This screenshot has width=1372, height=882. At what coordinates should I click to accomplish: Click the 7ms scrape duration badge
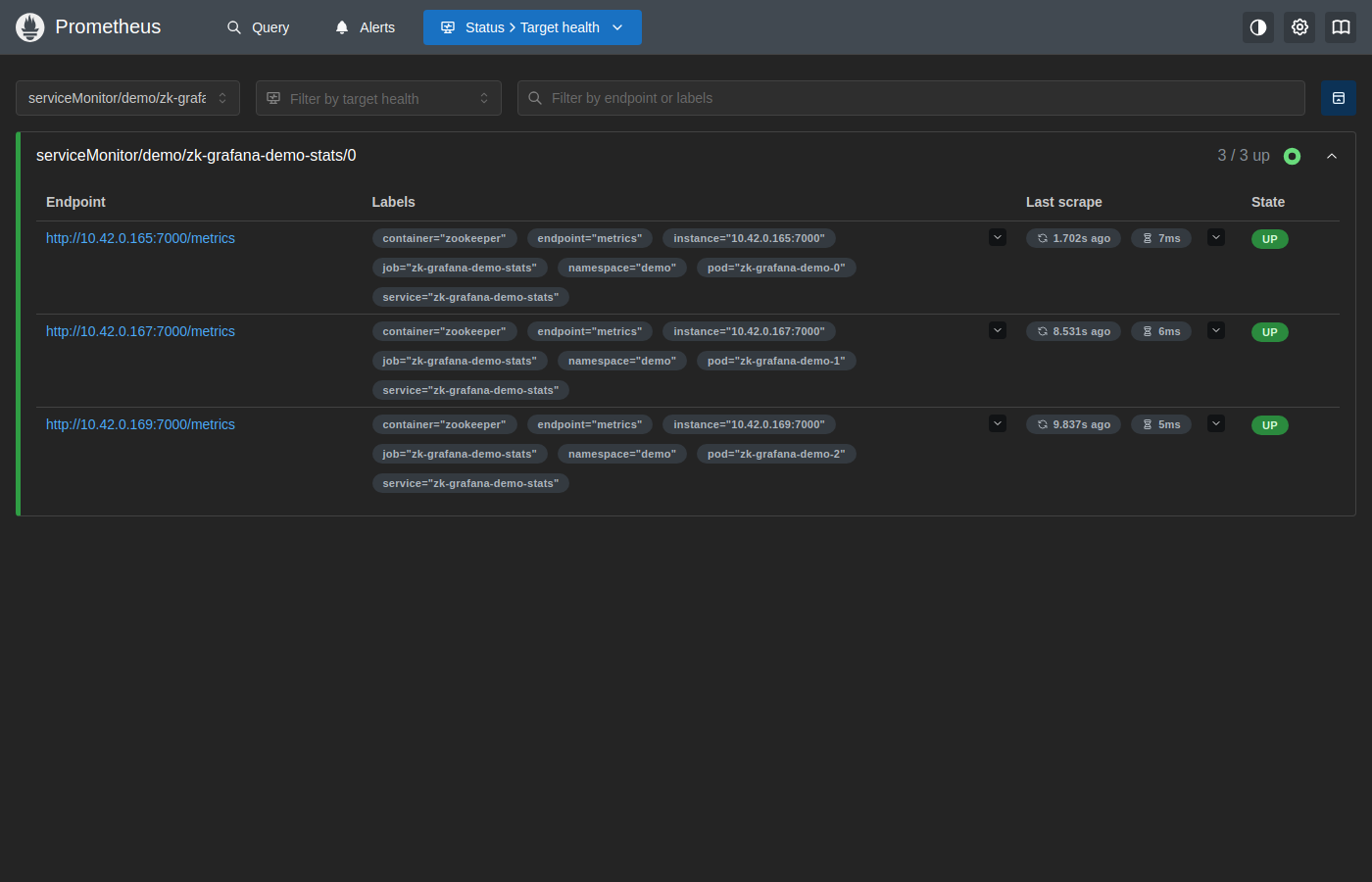coord(1161,238)
